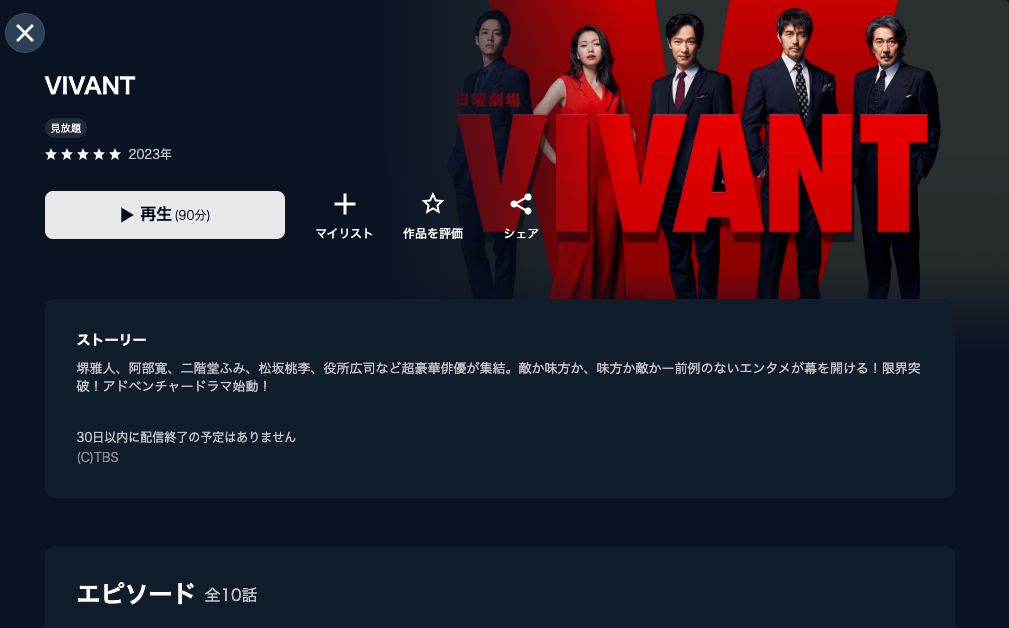
Task: Click the 日曜劇場 label on the poster
Action: (x=488, y=100)
